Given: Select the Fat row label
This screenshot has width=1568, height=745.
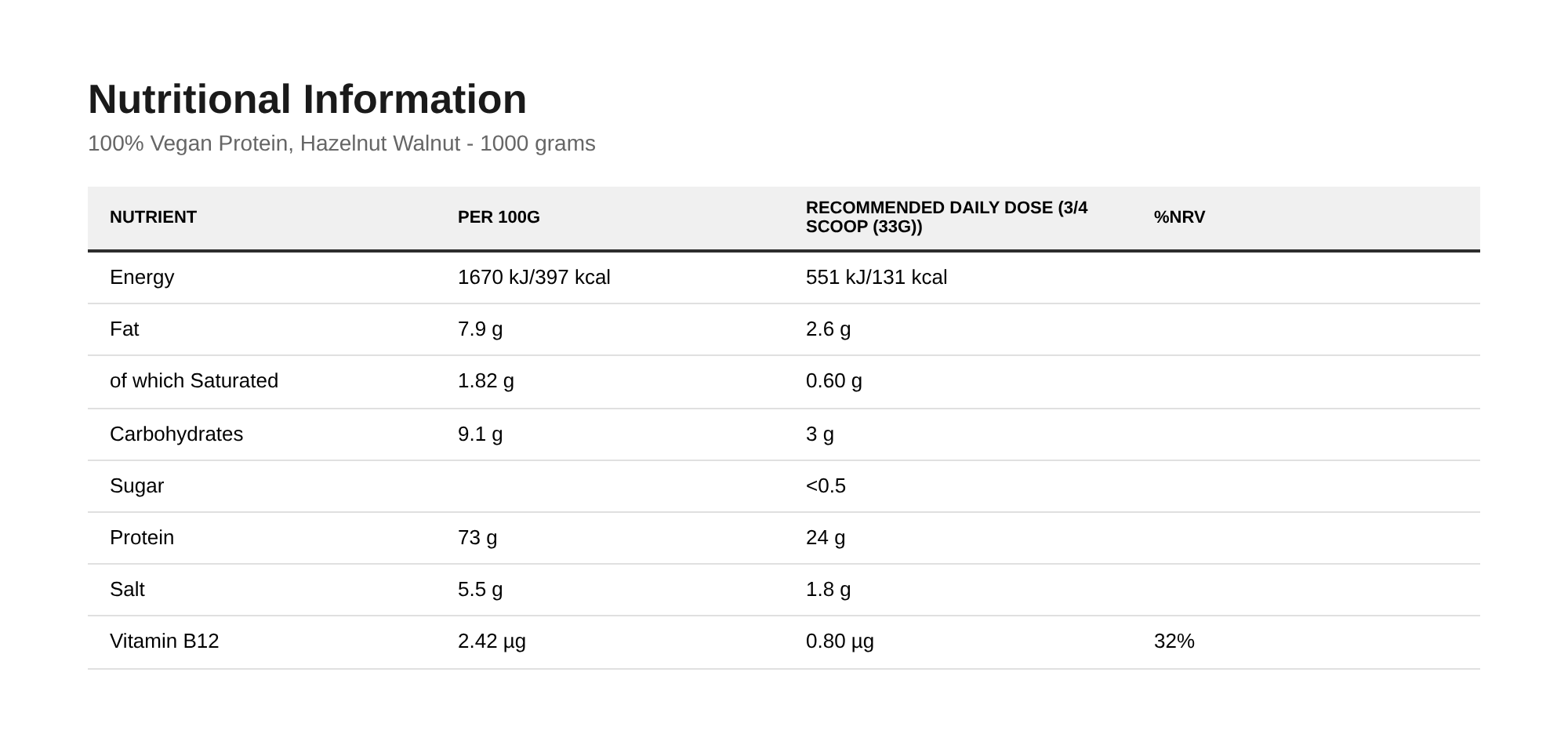Looking at the screenshot, I should pos(124,329).
